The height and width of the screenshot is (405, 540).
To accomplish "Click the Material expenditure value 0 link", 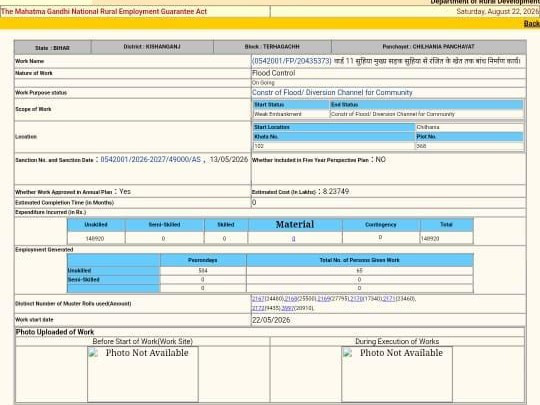I will 293,238.
